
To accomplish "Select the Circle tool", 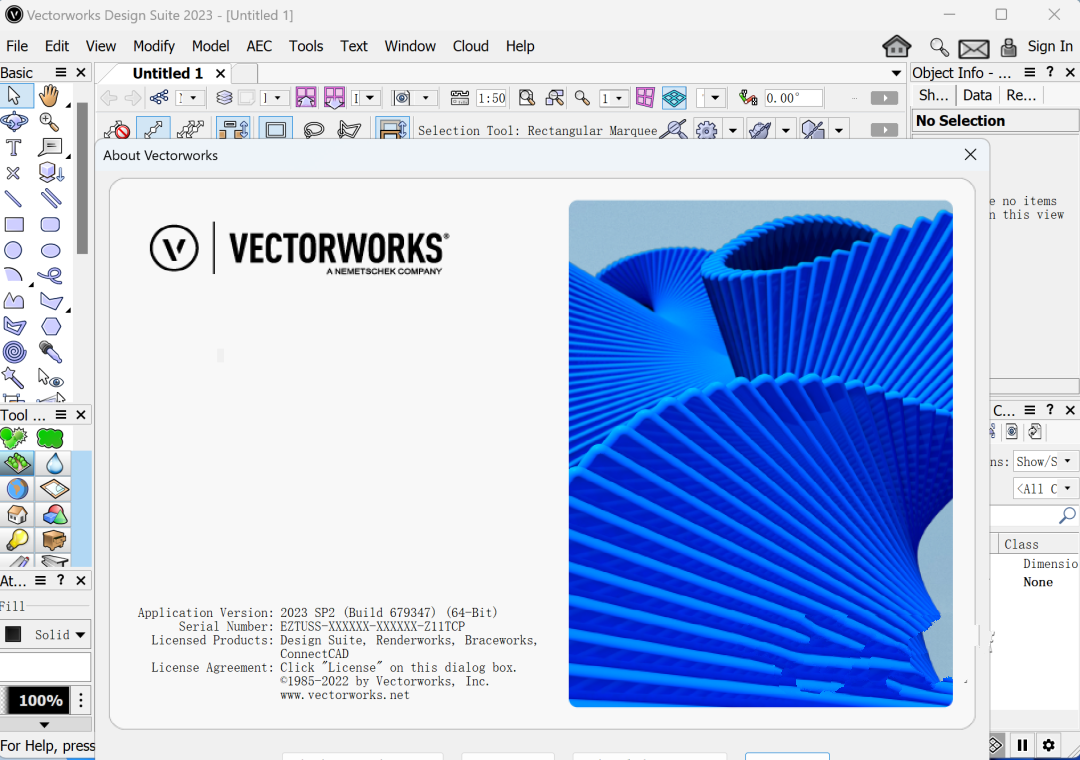I will (x=13, y=250).
